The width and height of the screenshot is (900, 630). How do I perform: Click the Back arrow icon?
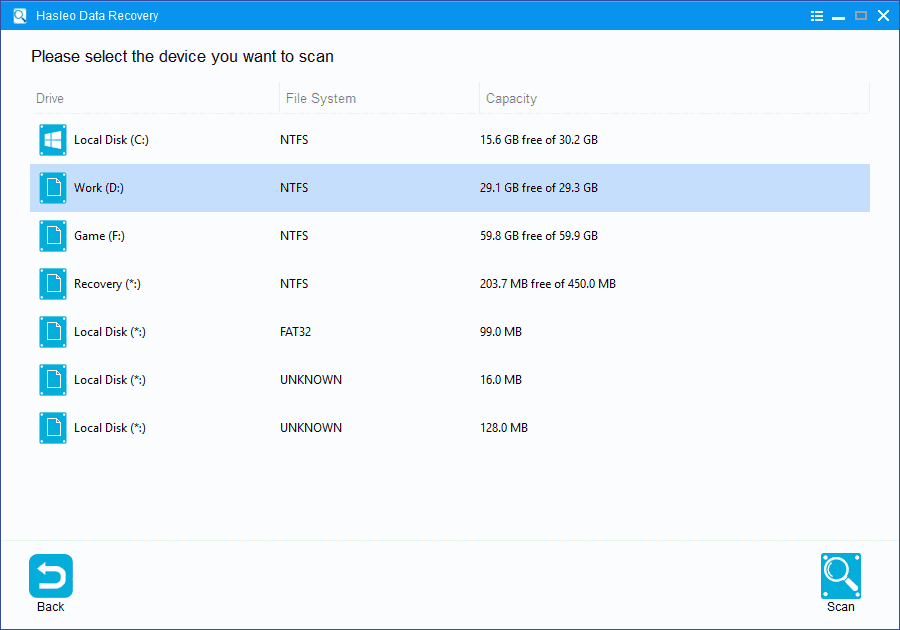pyautogui.click(x=50, y=575)
